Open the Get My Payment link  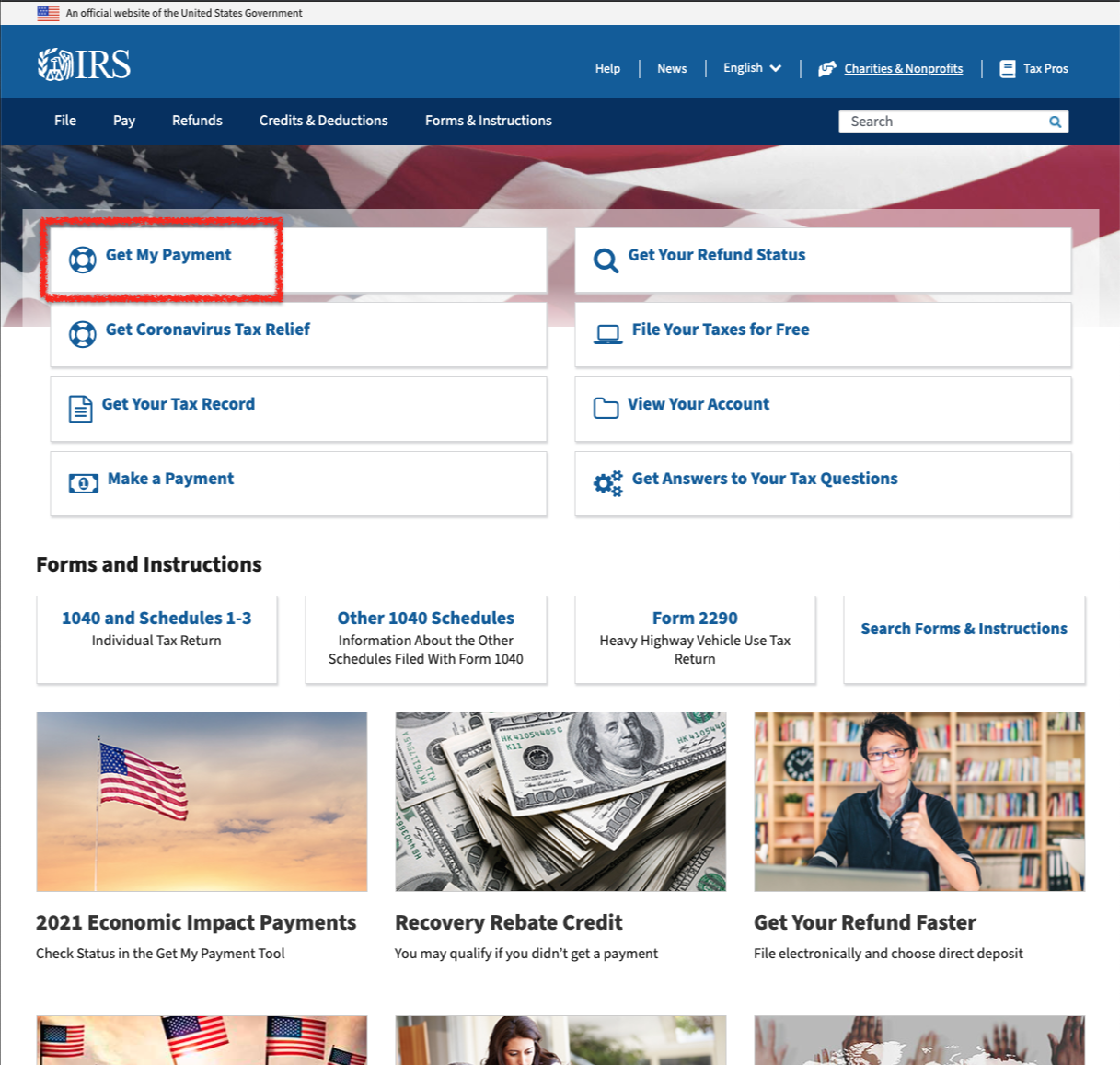tap(168, 255)
